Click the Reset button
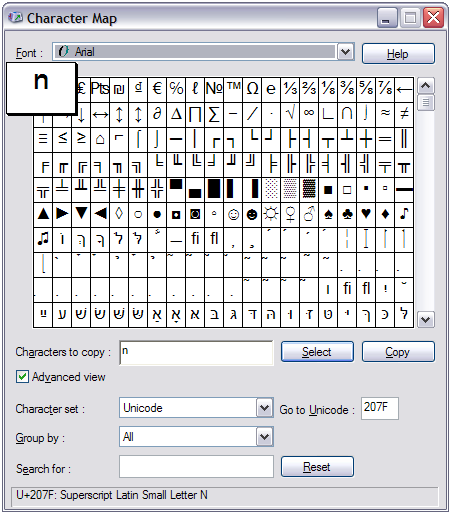Screen dimensions: 451x513 click(x=317, y=467)
